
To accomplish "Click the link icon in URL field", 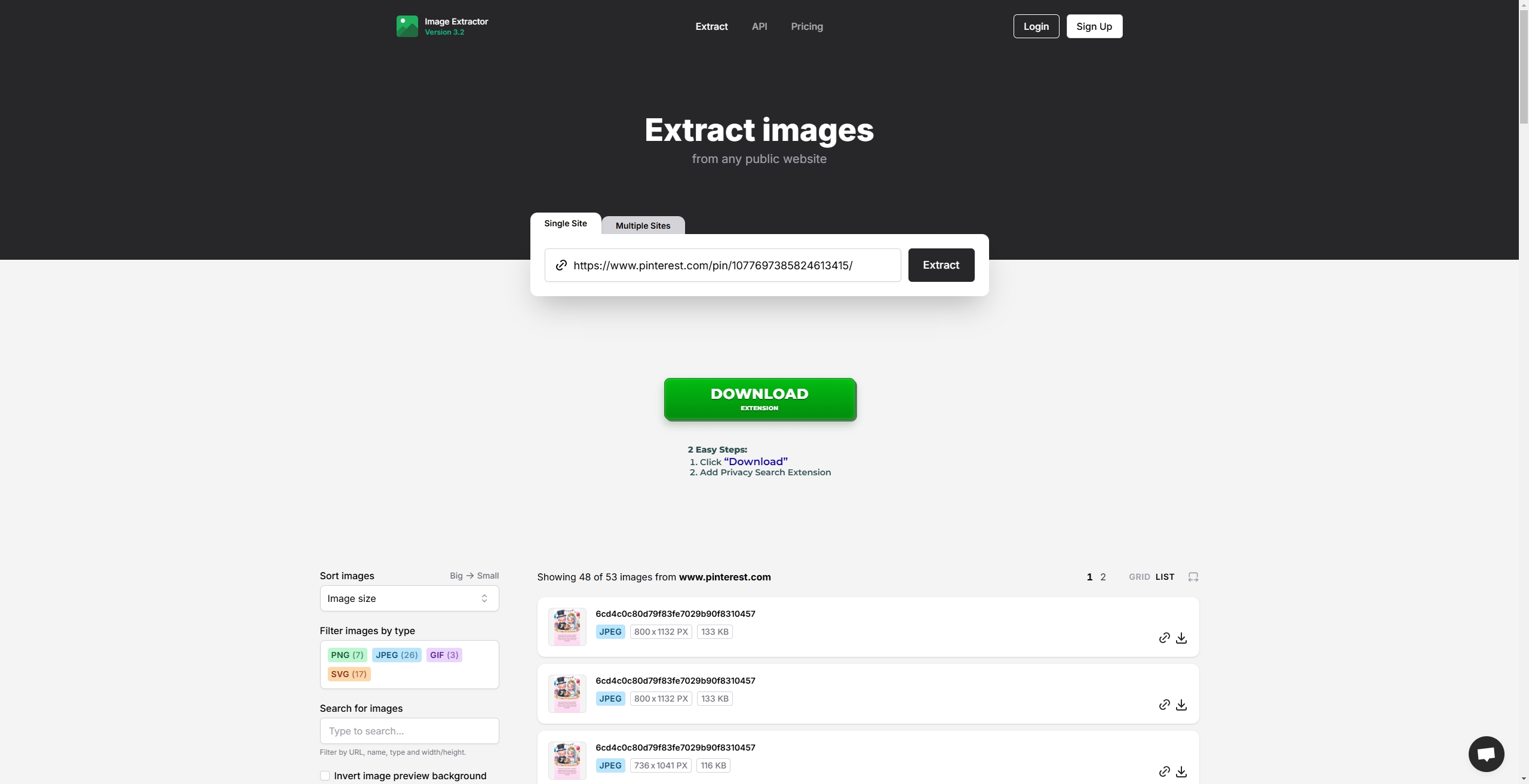I will [x=561, y=265].
